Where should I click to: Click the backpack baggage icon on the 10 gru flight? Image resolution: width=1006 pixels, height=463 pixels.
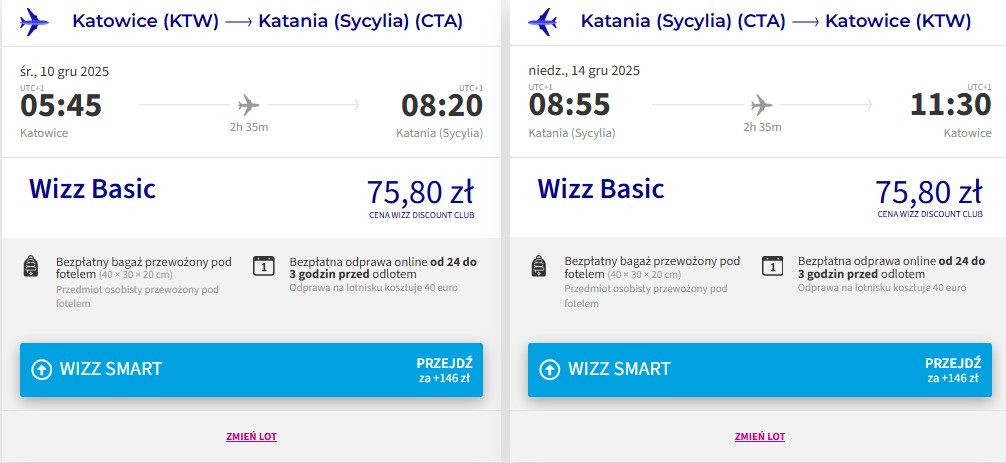[x=30, y=267]
